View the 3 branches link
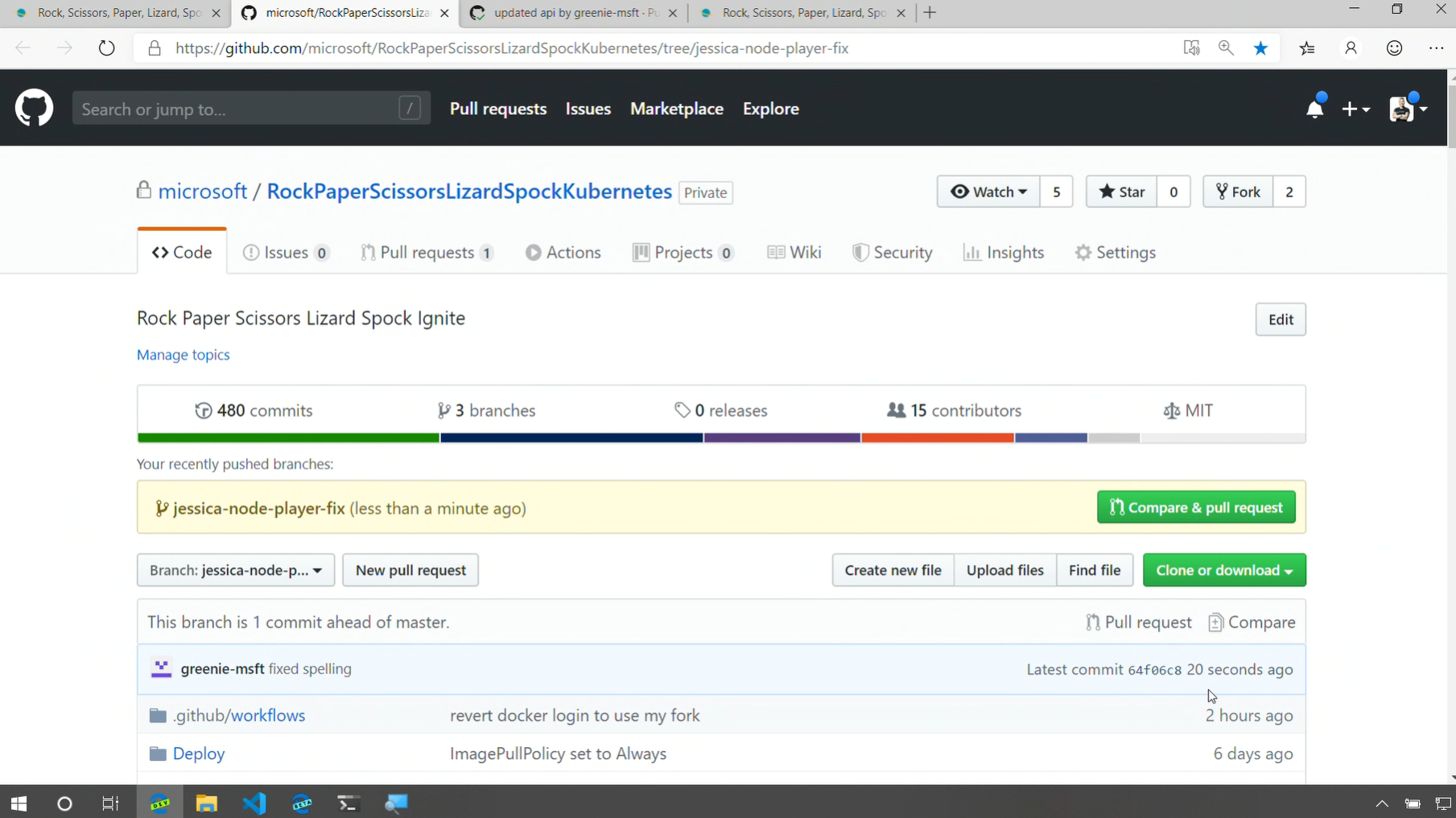The width and height of the screenshot is (1456, 818). point(486,411)
